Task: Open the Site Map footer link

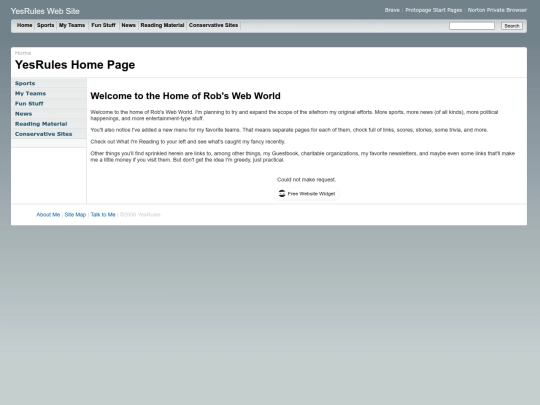Action: (75, 215)
